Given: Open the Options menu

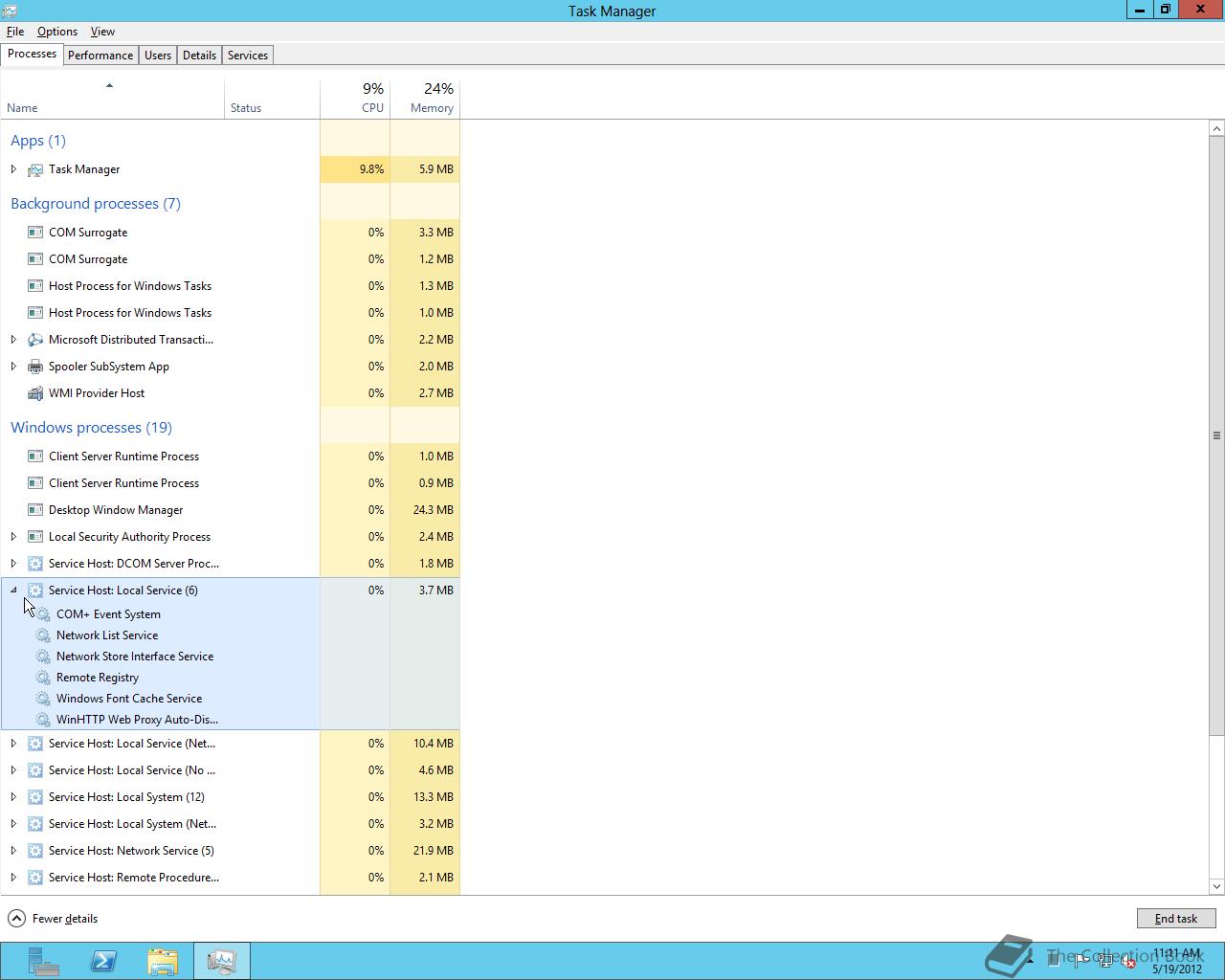Looking at the screenshot, I should coord(57,32).
